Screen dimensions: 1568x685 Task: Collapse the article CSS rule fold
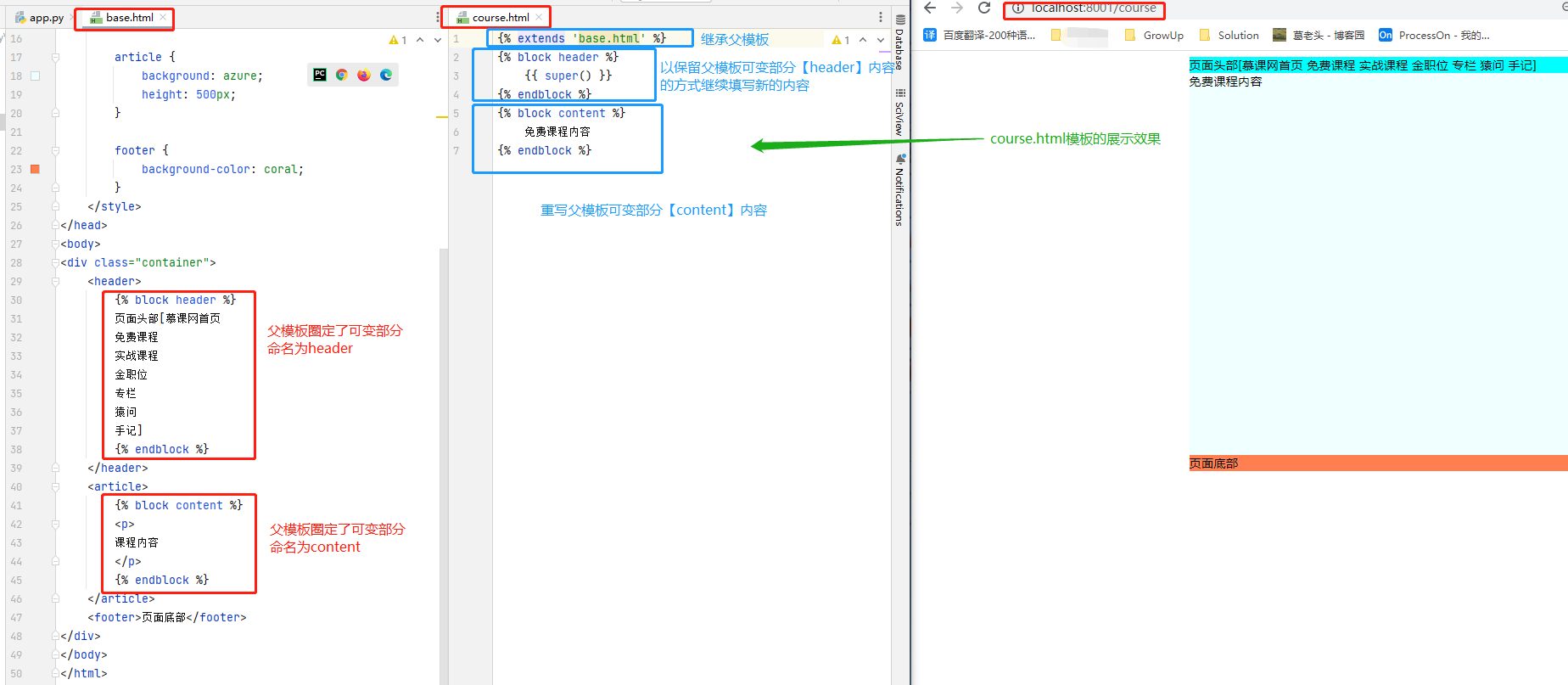55,57
